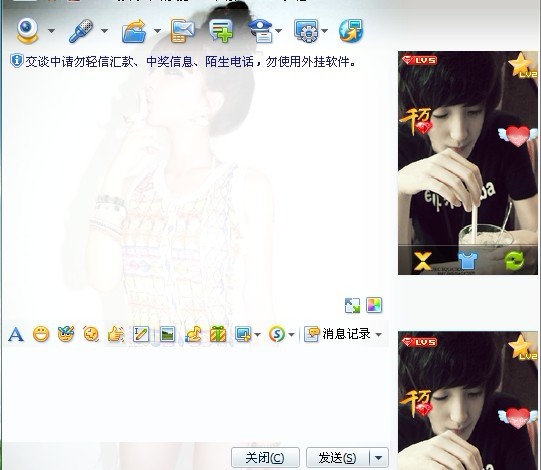Click the globe applications icon
The image size is (541, 470).
351,31
